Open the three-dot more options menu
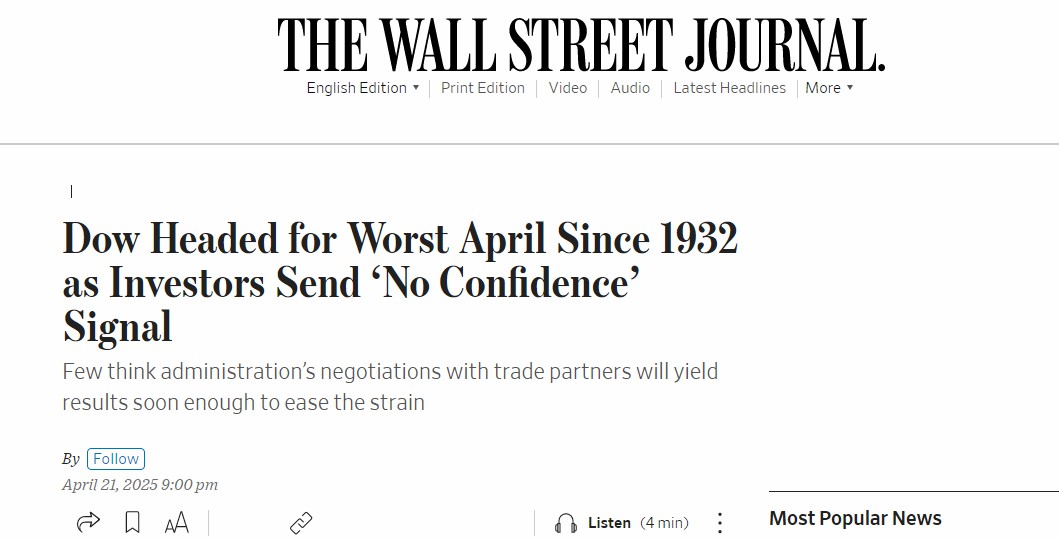Screen dimensions: 1059x539 click(719, 522)
